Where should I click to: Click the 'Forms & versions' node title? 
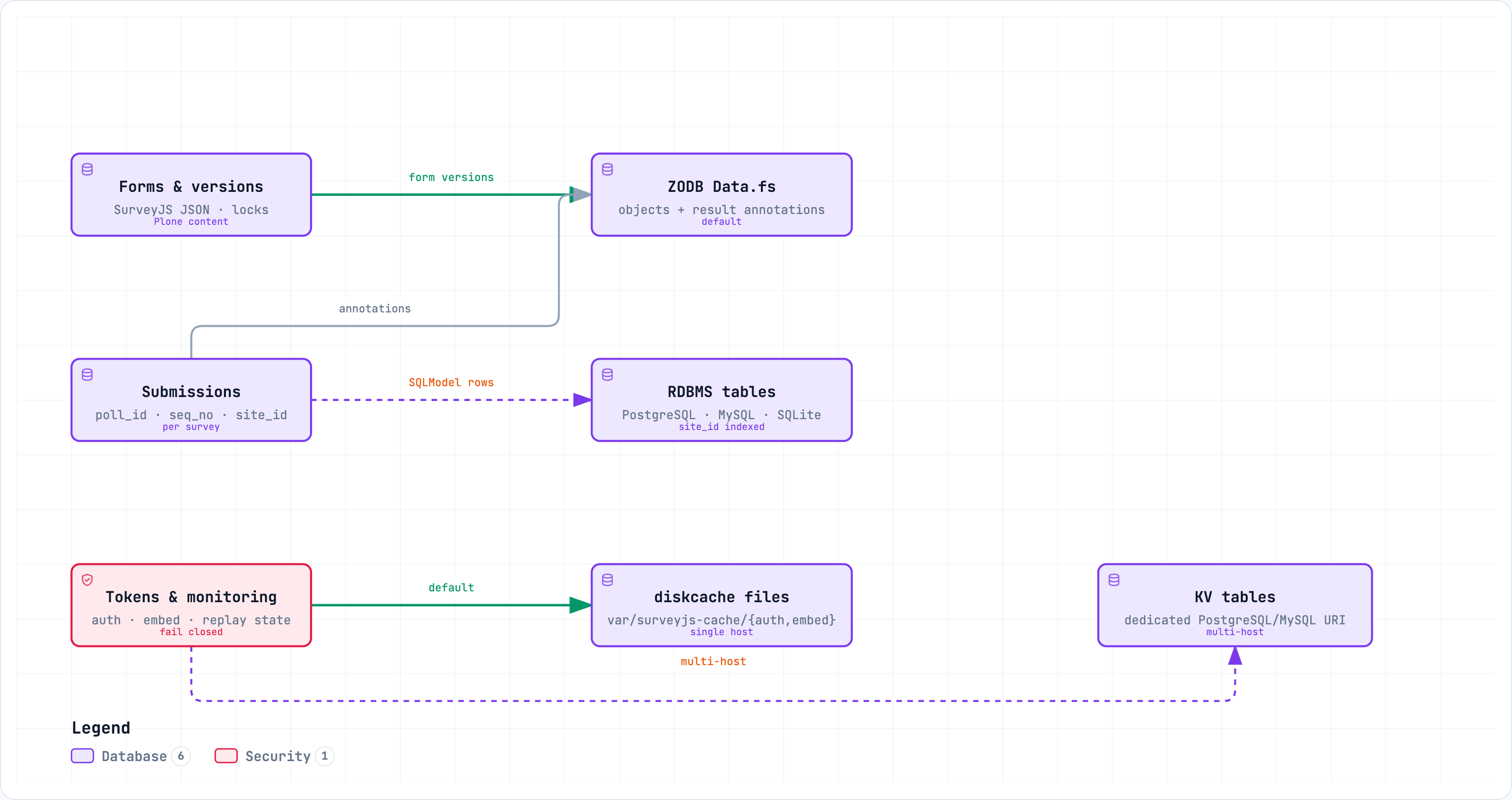[191, 186]
